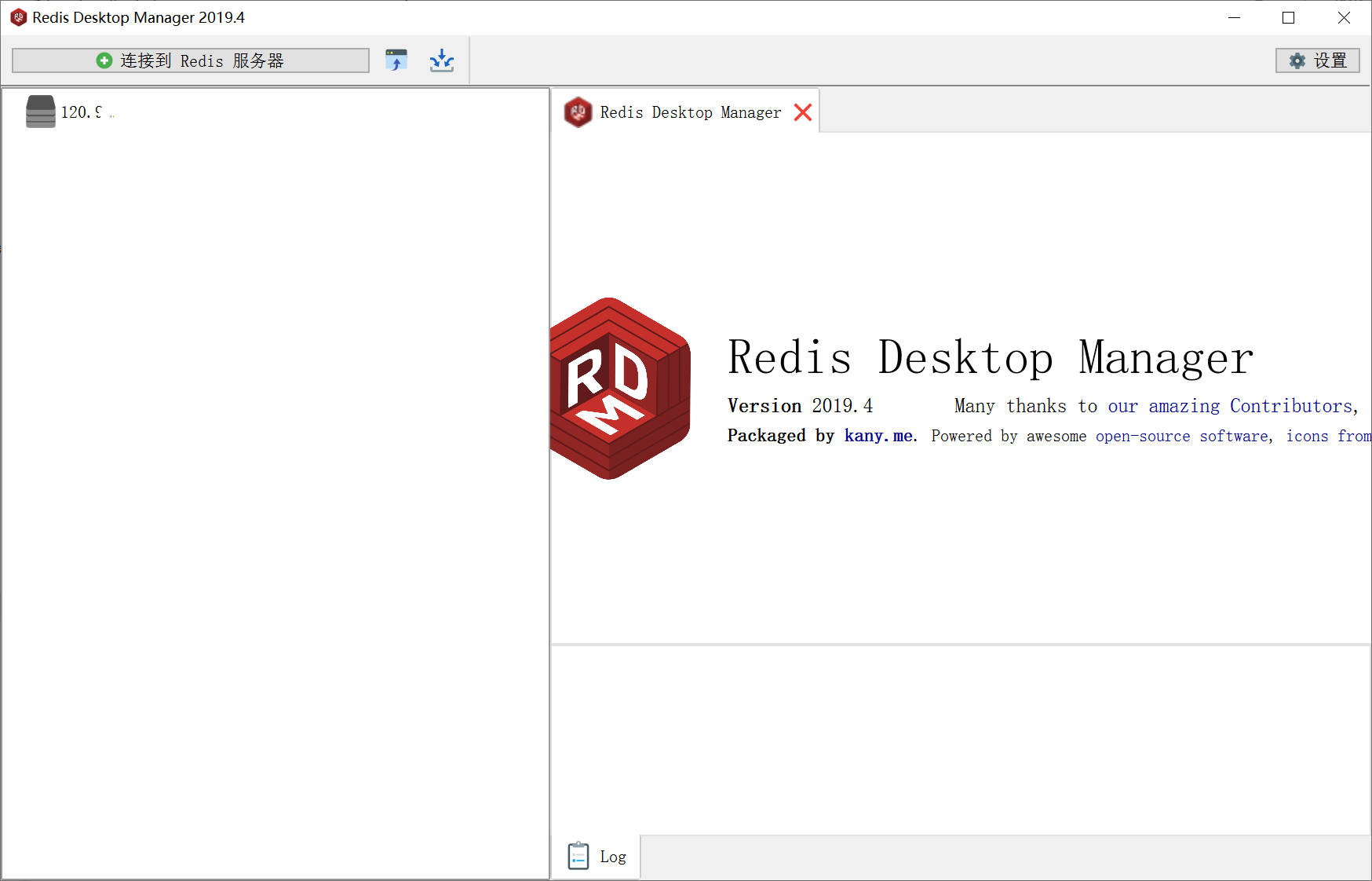Click the import connections icon
Image resolution: width=1372 pixels, height=881 pixels.
396,60
